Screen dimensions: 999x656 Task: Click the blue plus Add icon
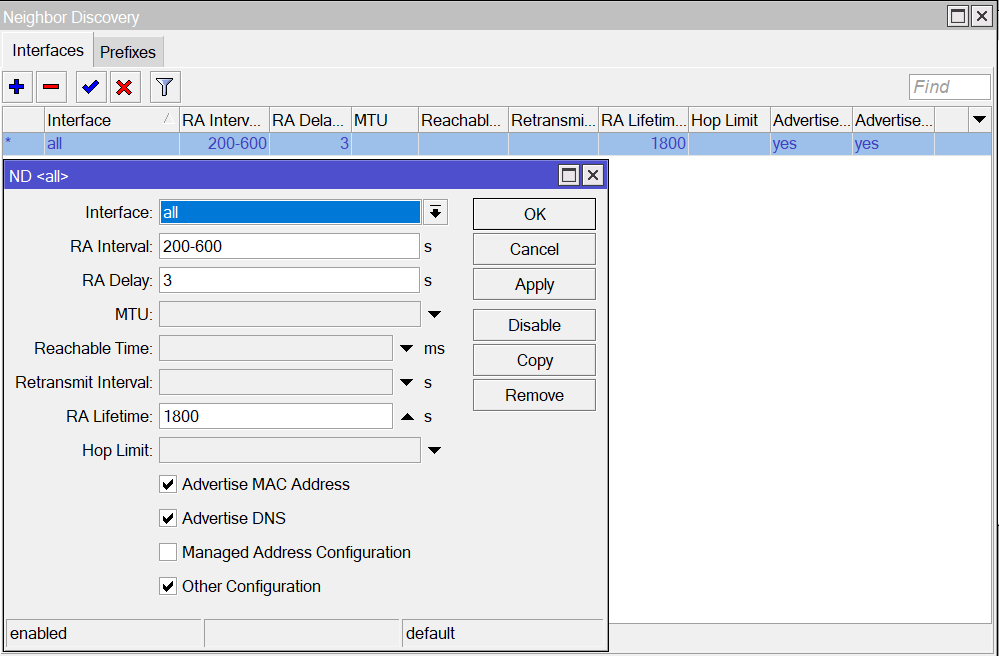(x=16, y=87)
